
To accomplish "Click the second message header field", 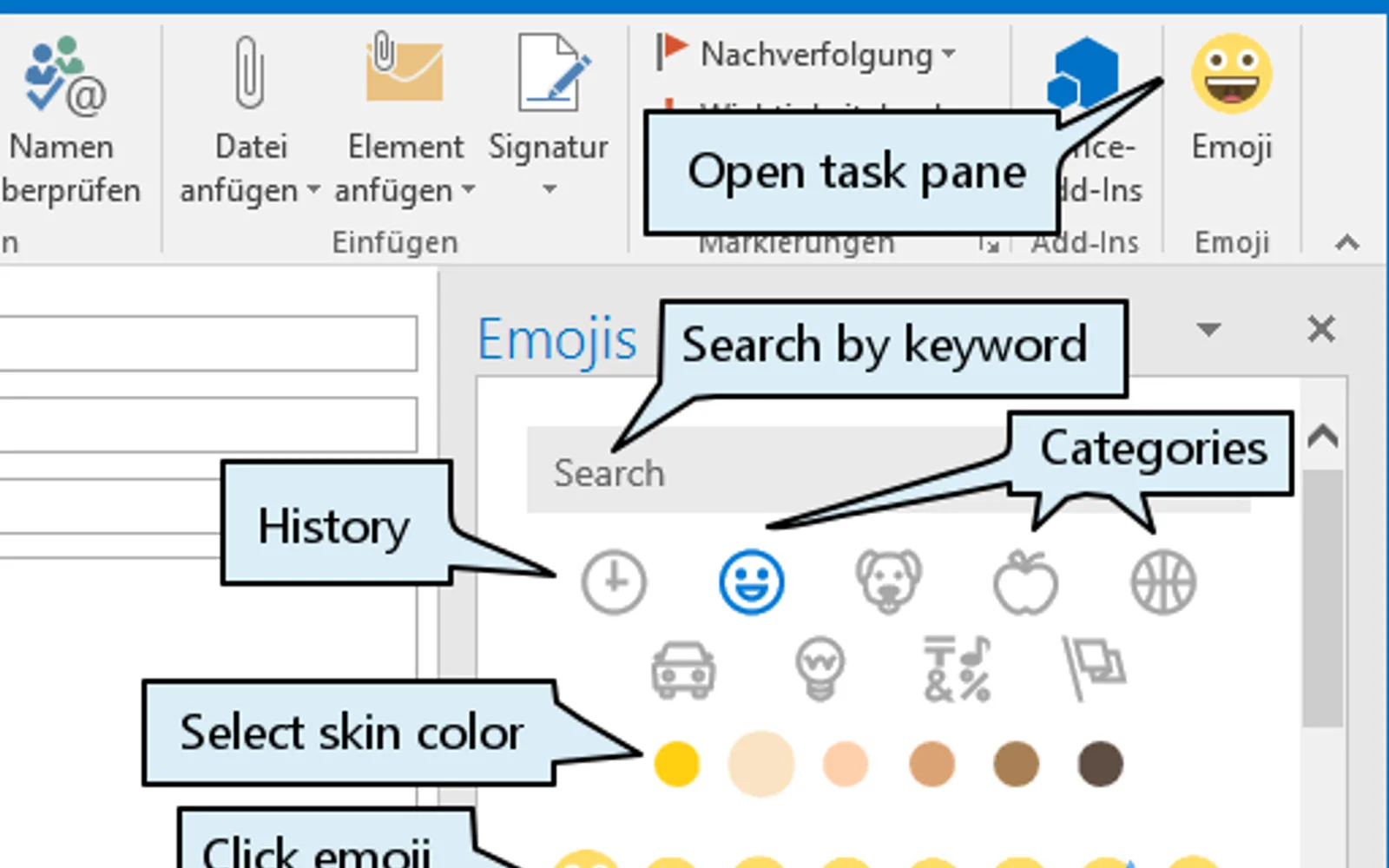I will pyautogui.click(x=208, y=424).
